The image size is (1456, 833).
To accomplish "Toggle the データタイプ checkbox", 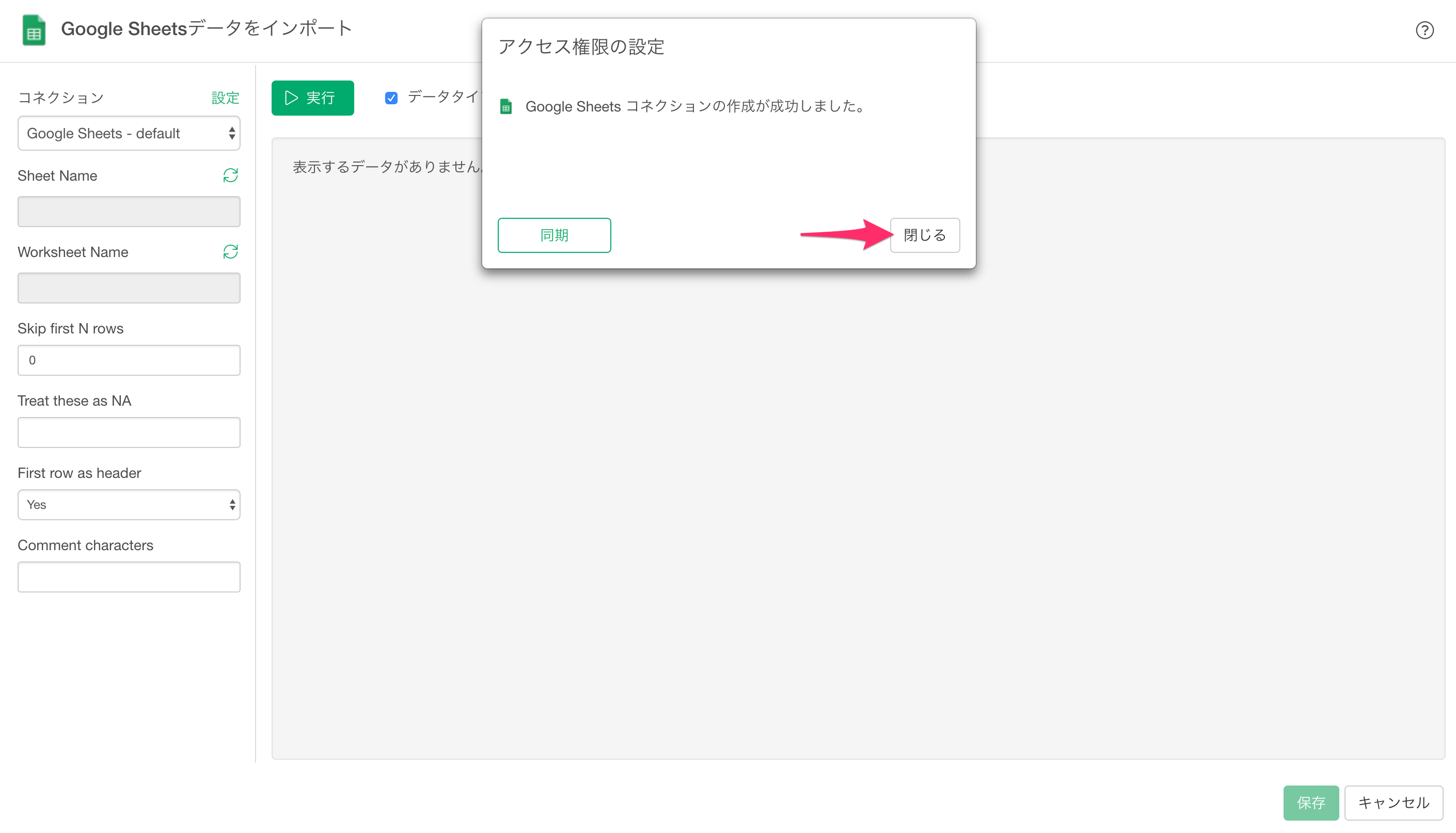I will coord(391,98).
